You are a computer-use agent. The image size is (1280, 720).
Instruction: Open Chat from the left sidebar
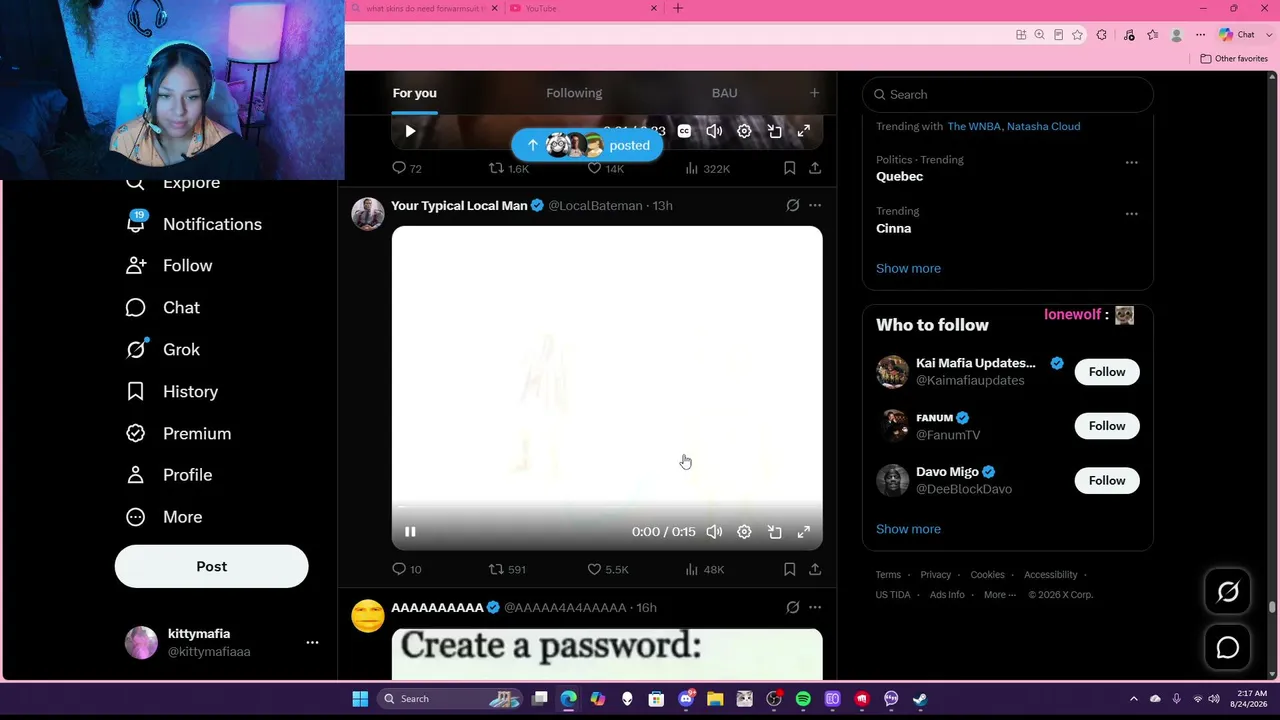coord(162,308)
